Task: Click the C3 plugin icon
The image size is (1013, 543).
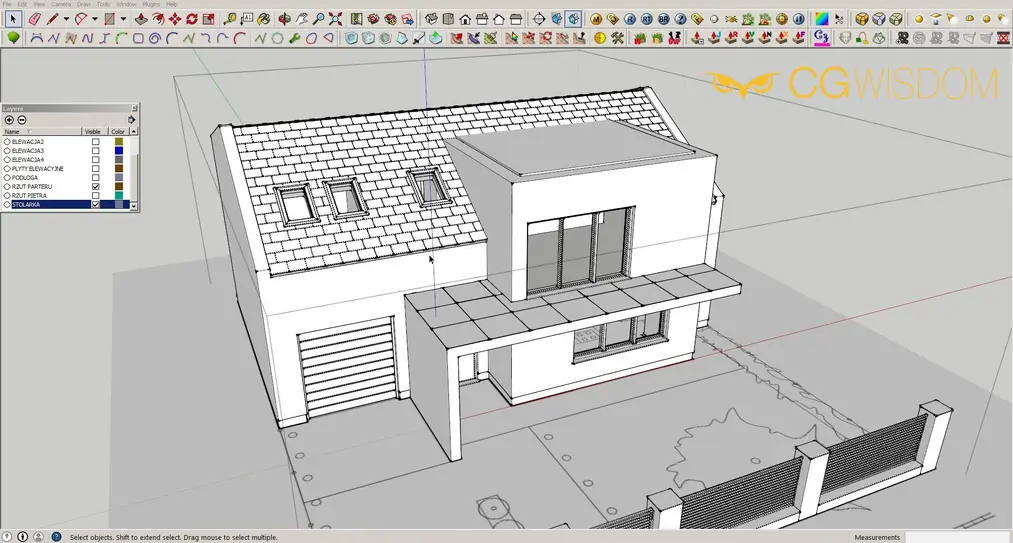Action: [822, 37]
